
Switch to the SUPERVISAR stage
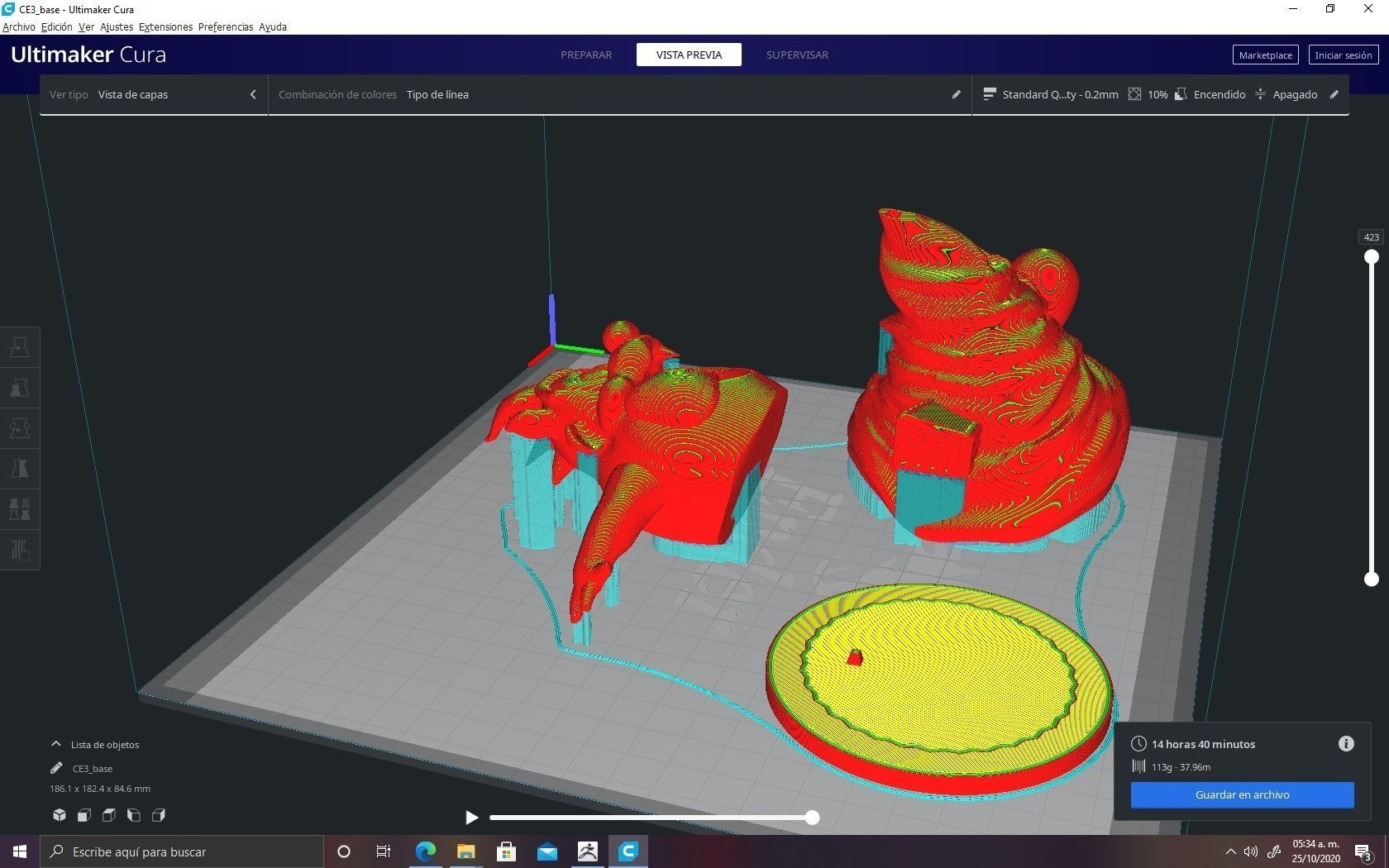click(797, 55)
